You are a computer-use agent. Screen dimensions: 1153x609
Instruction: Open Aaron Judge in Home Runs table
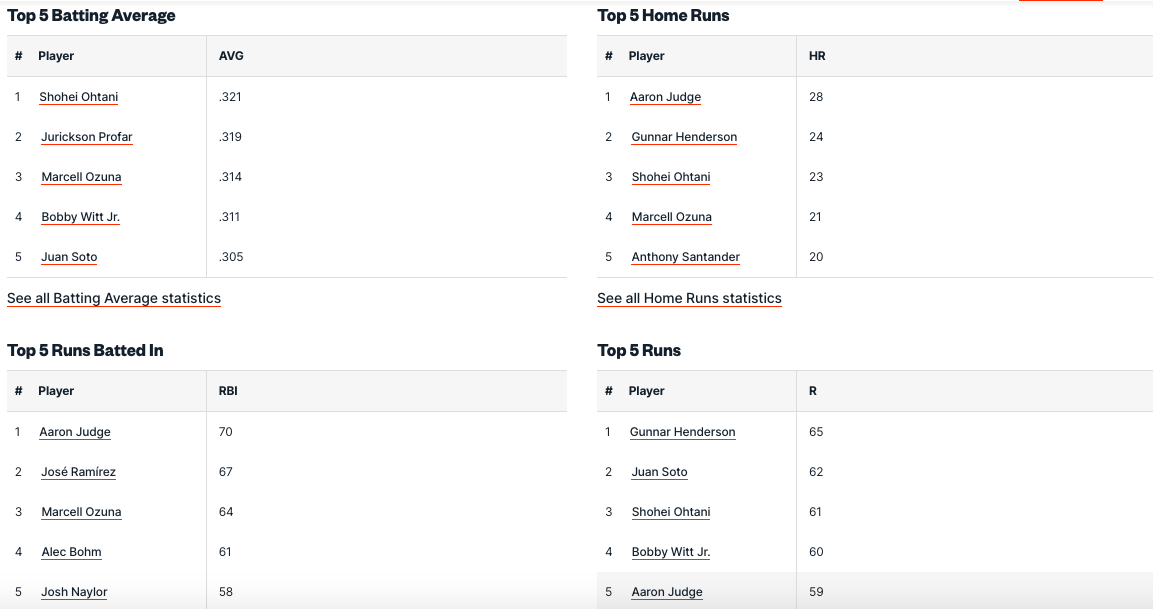(x=665, y=97)
